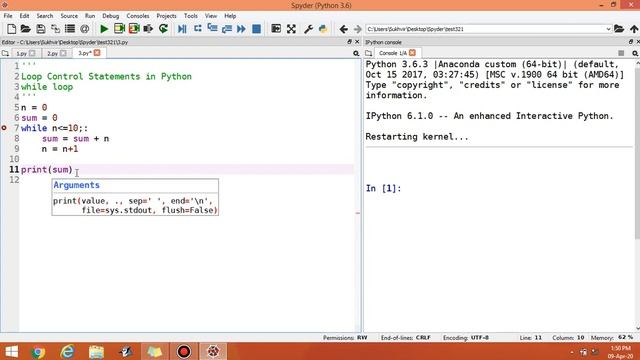Screen dimensions: 640x360
Task: Stop debugging with blue square
Action: pos(256,29)
